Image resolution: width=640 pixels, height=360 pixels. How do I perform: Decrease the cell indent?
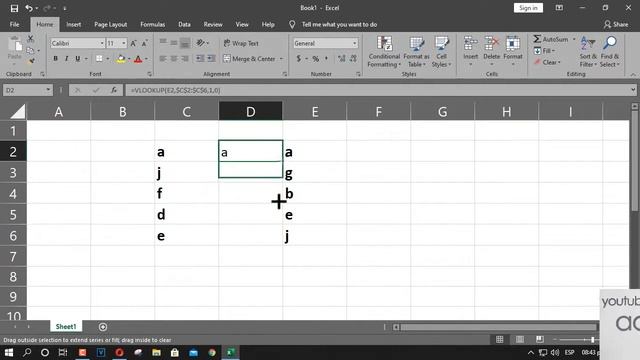tap(200, 59)
